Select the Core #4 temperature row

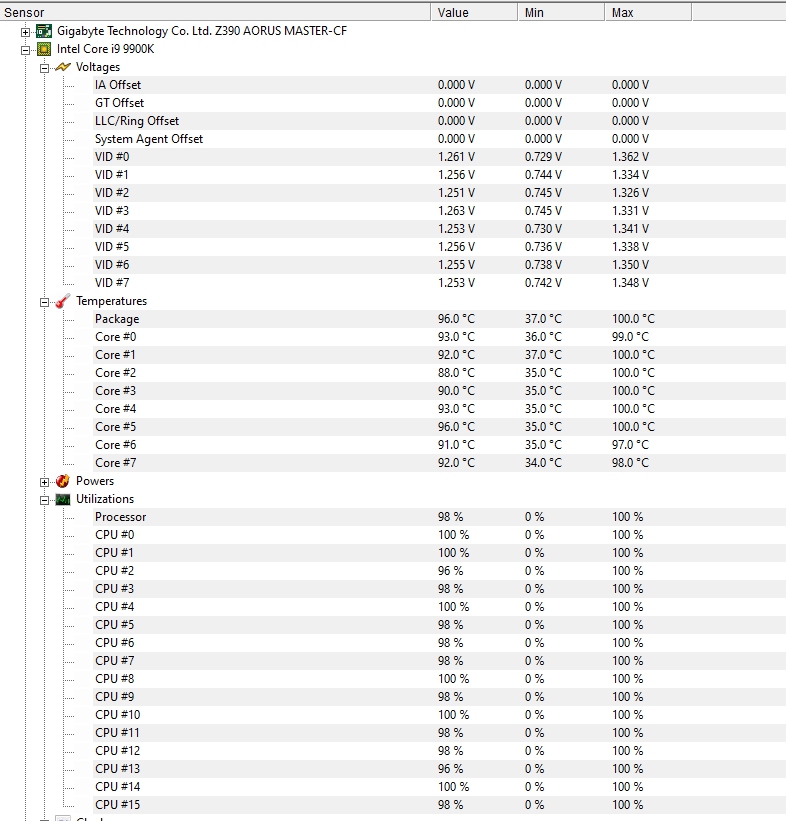pyautogui.click(x=439, y=408)
